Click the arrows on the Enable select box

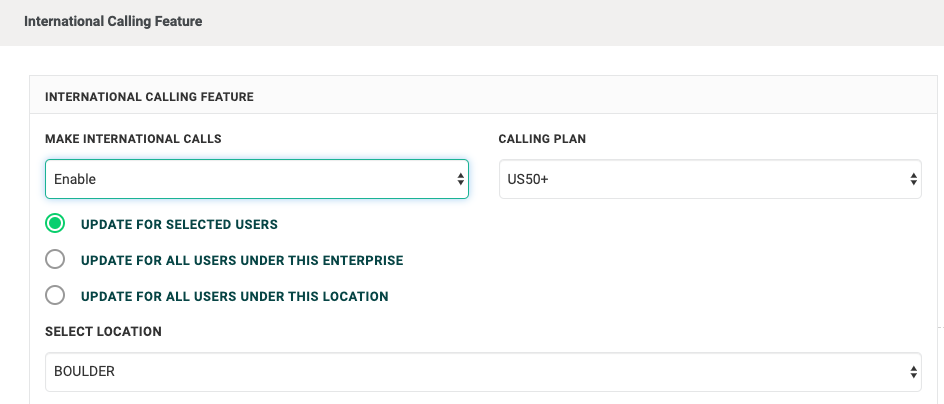tap(460, 179)
